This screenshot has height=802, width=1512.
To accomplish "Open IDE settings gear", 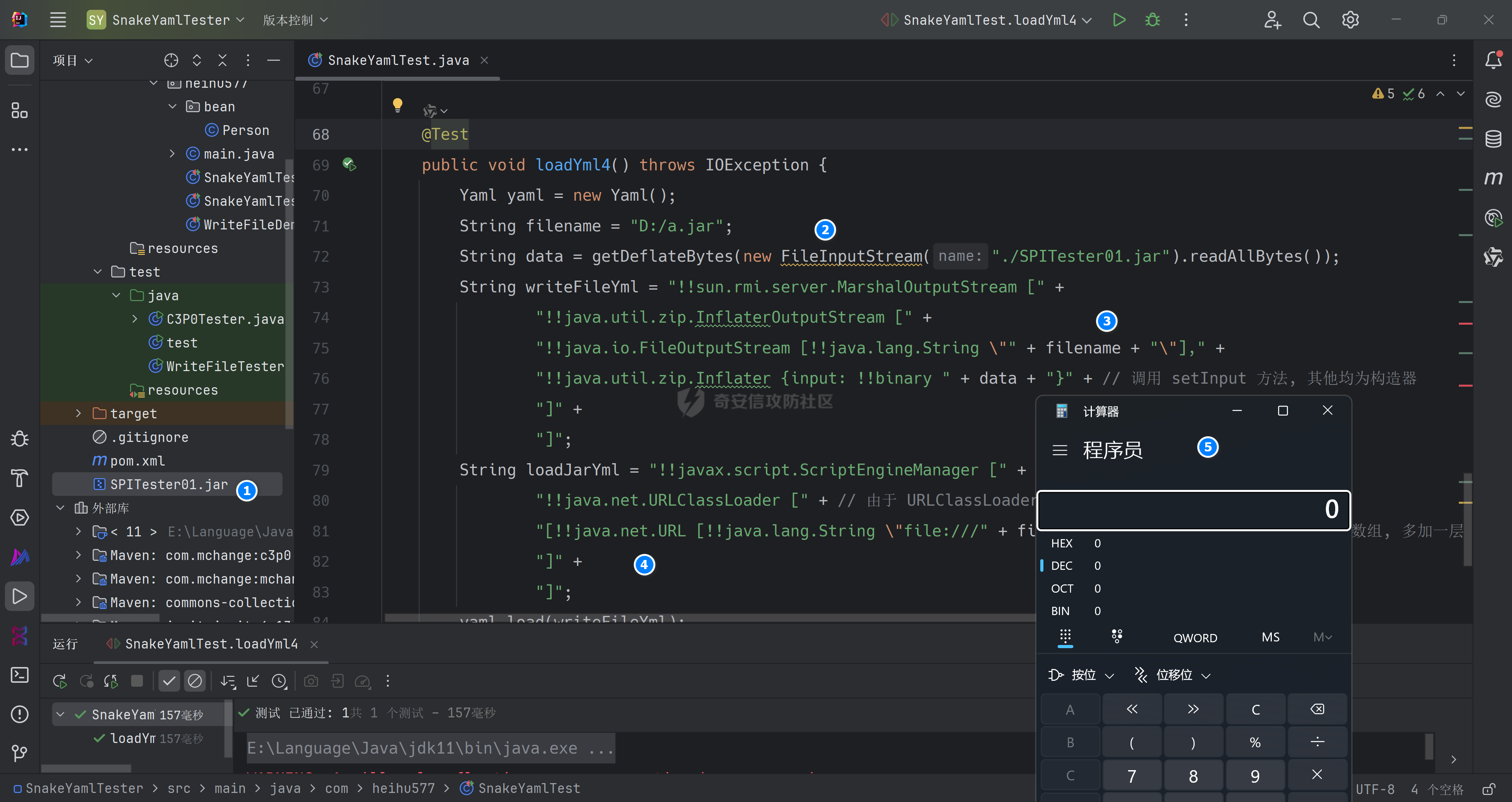I will [x=1350, y=20].
